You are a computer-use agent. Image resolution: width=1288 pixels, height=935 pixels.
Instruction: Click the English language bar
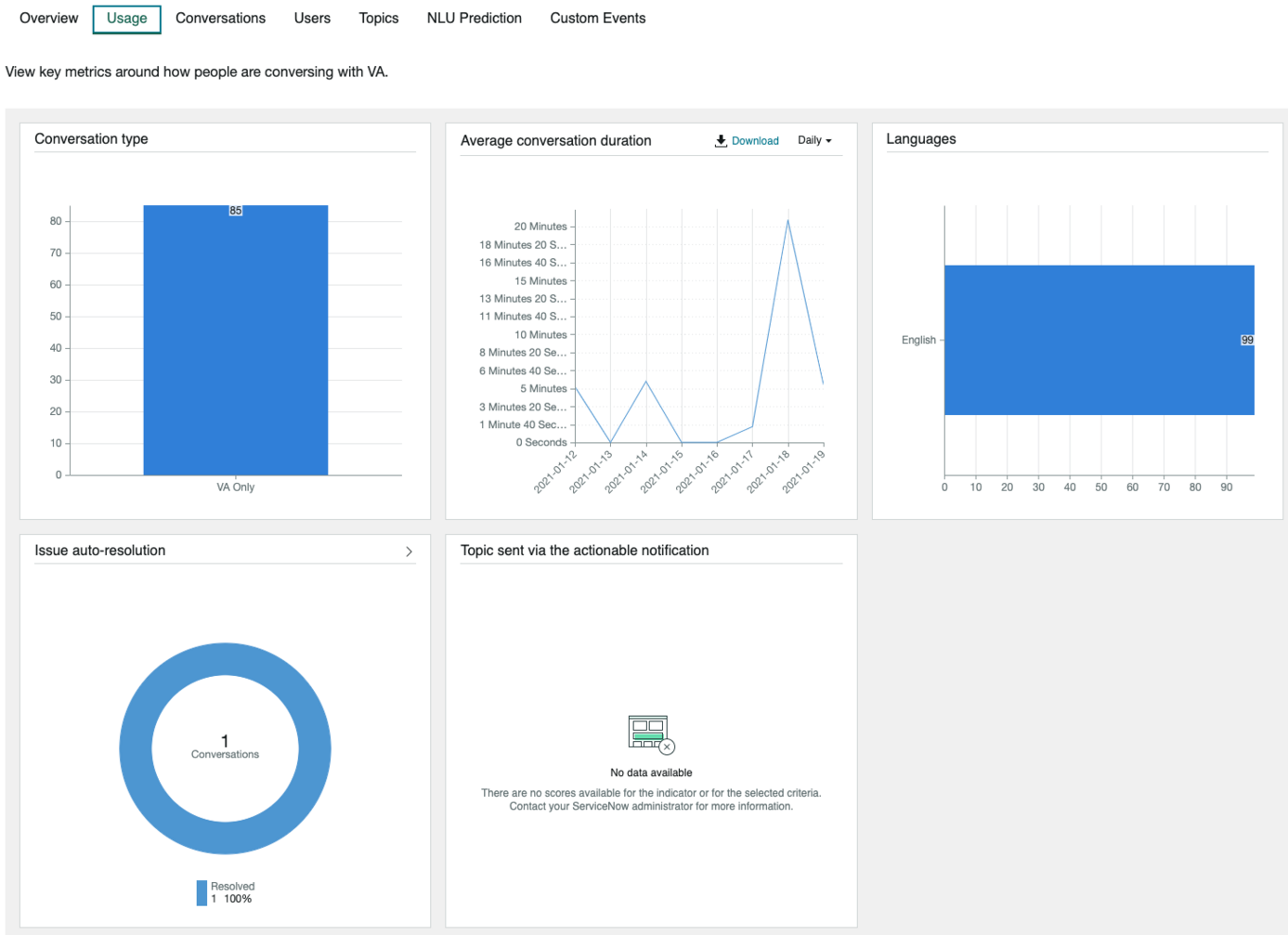click(1099, 340)
